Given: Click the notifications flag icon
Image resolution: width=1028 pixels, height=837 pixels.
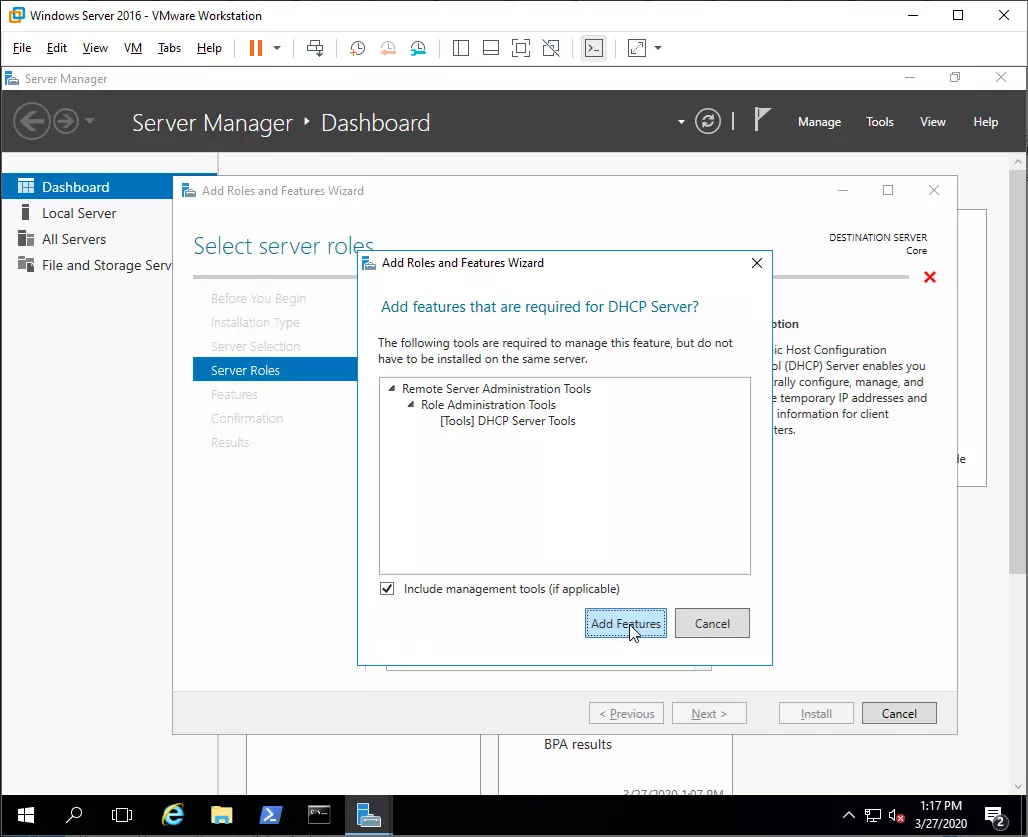Looking at the screenshot, I should pos(762,121).
